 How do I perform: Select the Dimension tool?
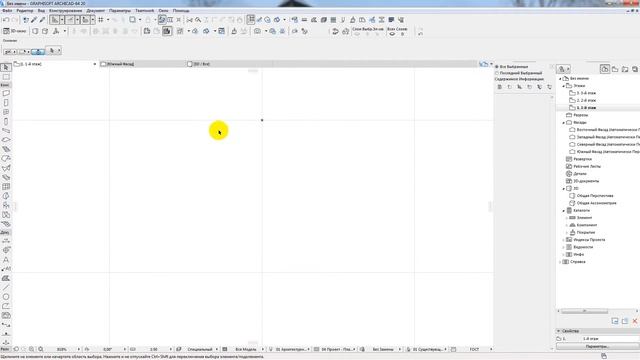[x=6, y=241]
